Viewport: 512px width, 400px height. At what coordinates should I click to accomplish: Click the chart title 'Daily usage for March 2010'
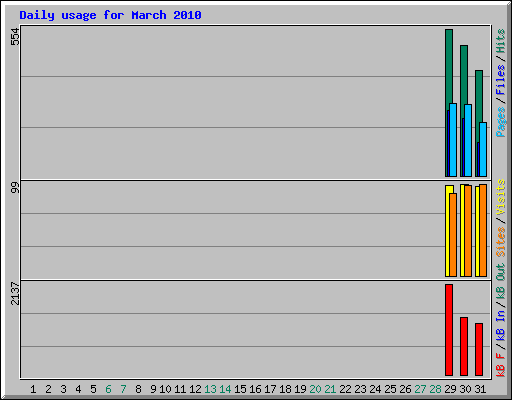tap(110, 15)
